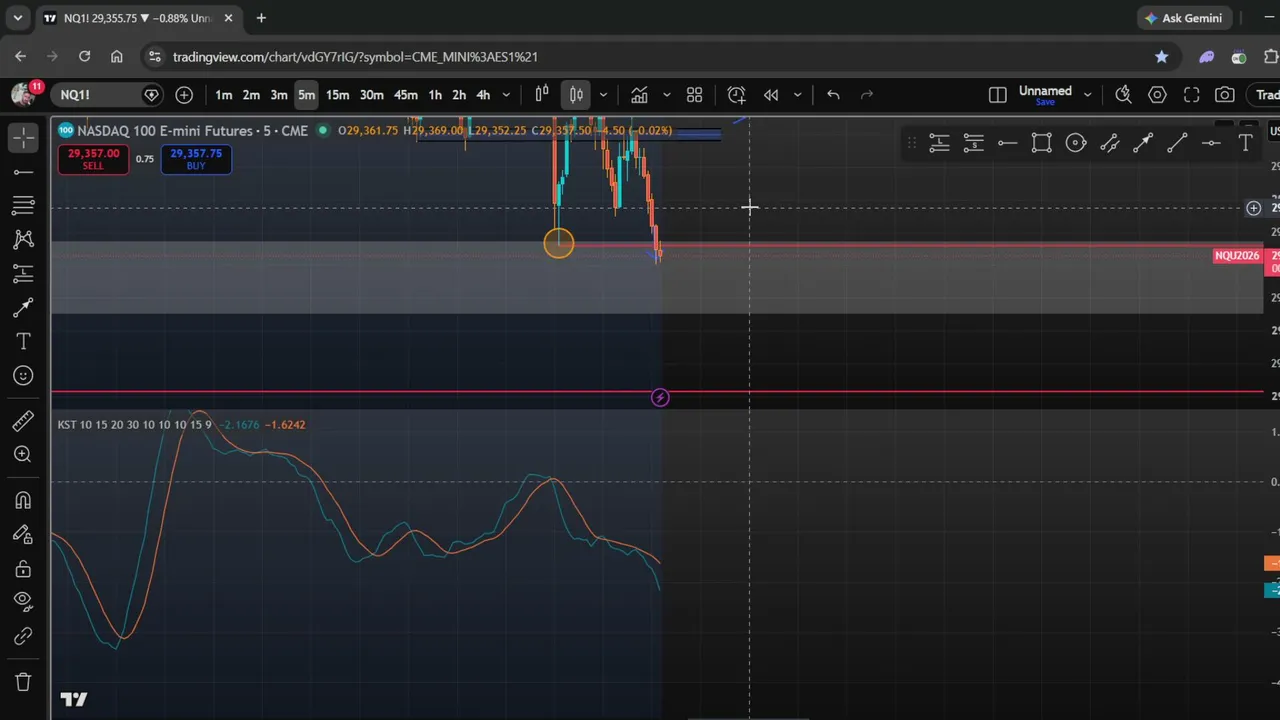1280x720 pixels.
Task: Enter fullscreen mode
Action: [1191, 95]
